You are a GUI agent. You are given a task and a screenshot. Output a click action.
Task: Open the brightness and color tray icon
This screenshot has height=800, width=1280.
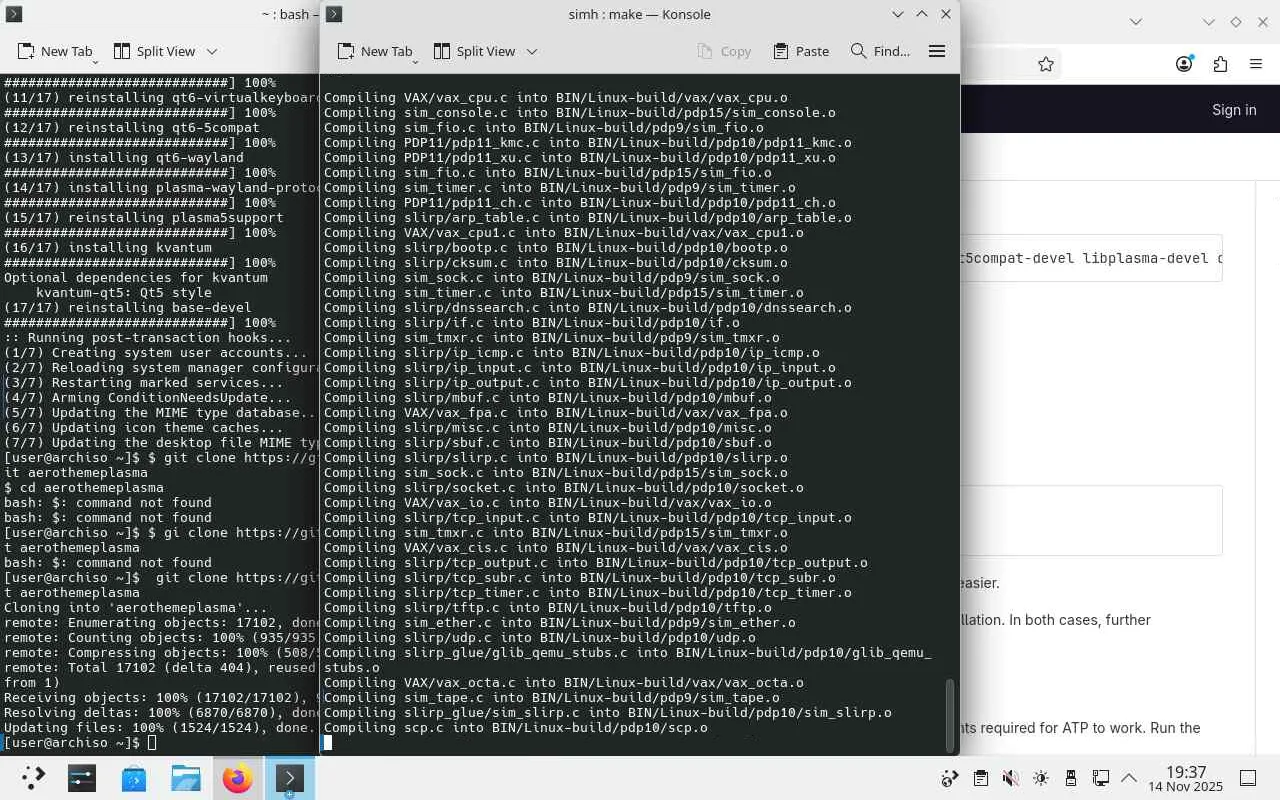point(1040,778)
